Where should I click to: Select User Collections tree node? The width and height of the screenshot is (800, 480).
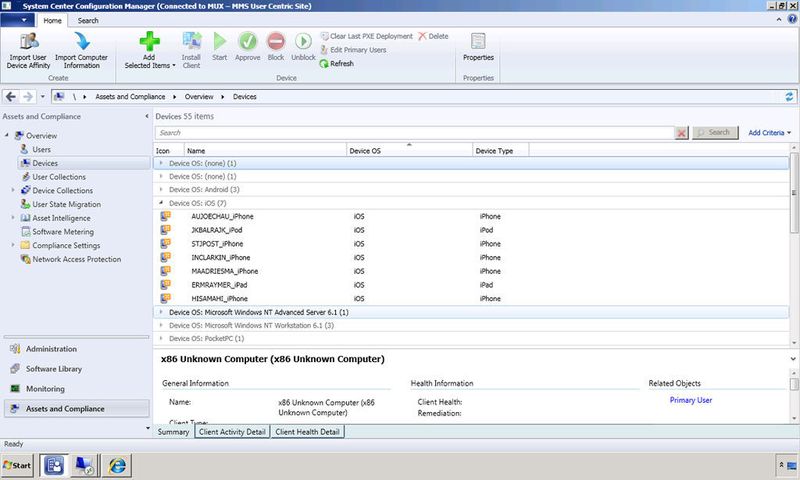59,177
